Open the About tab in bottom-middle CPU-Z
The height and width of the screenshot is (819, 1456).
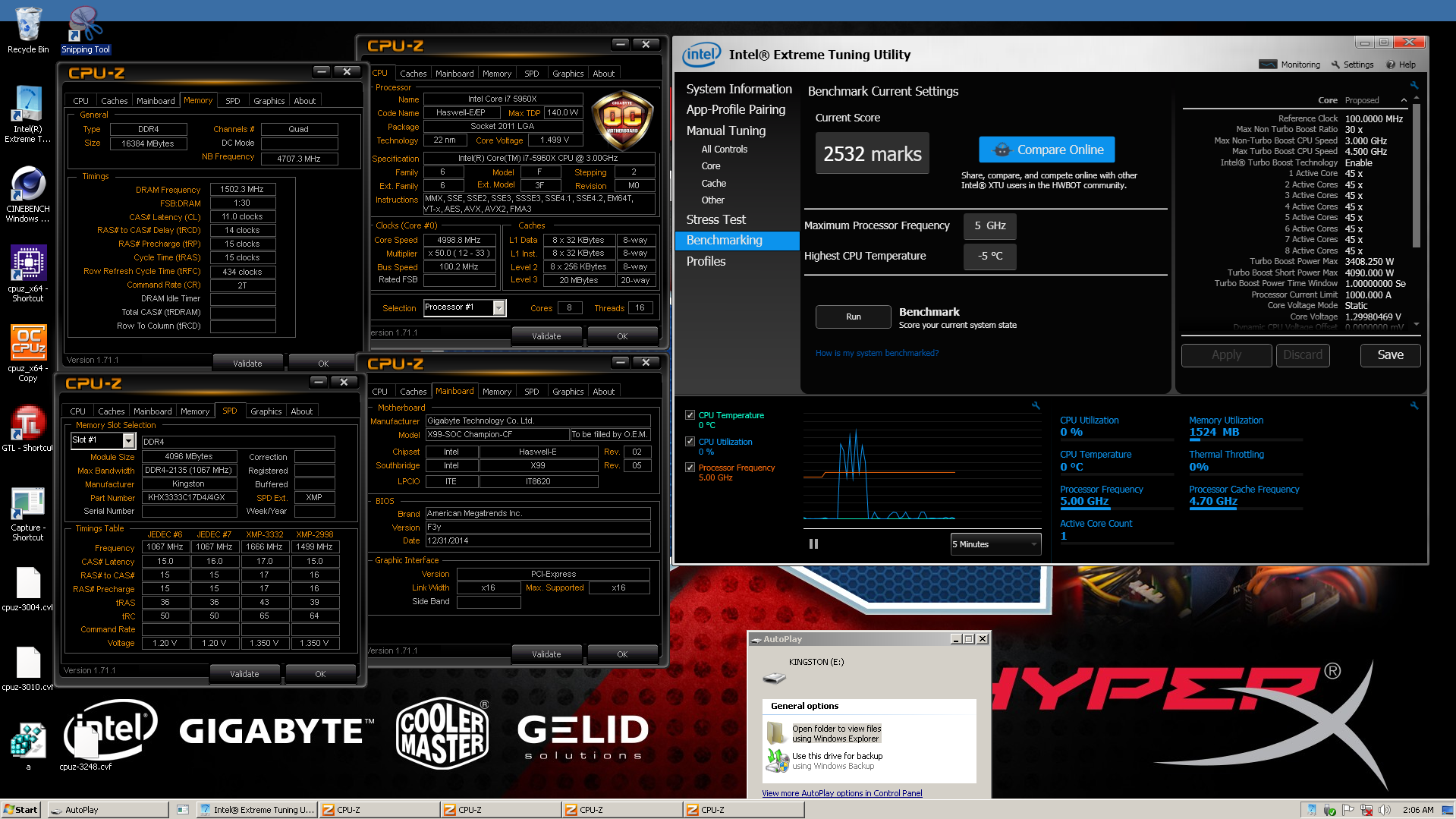point(603,392)
